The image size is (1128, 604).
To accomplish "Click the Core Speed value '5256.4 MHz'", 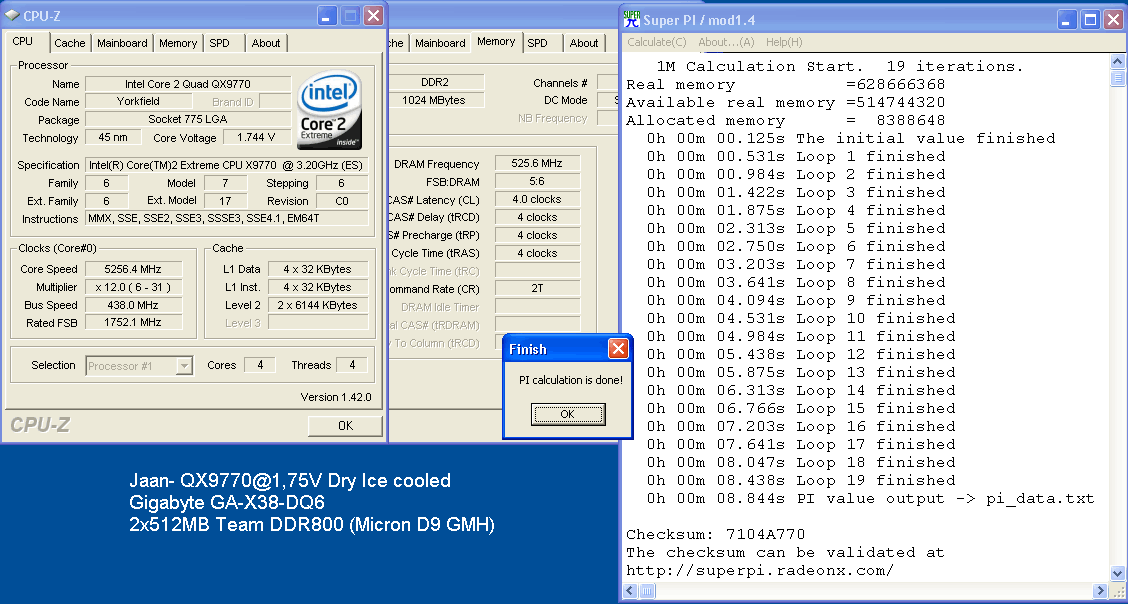I will tap(133, 269).
